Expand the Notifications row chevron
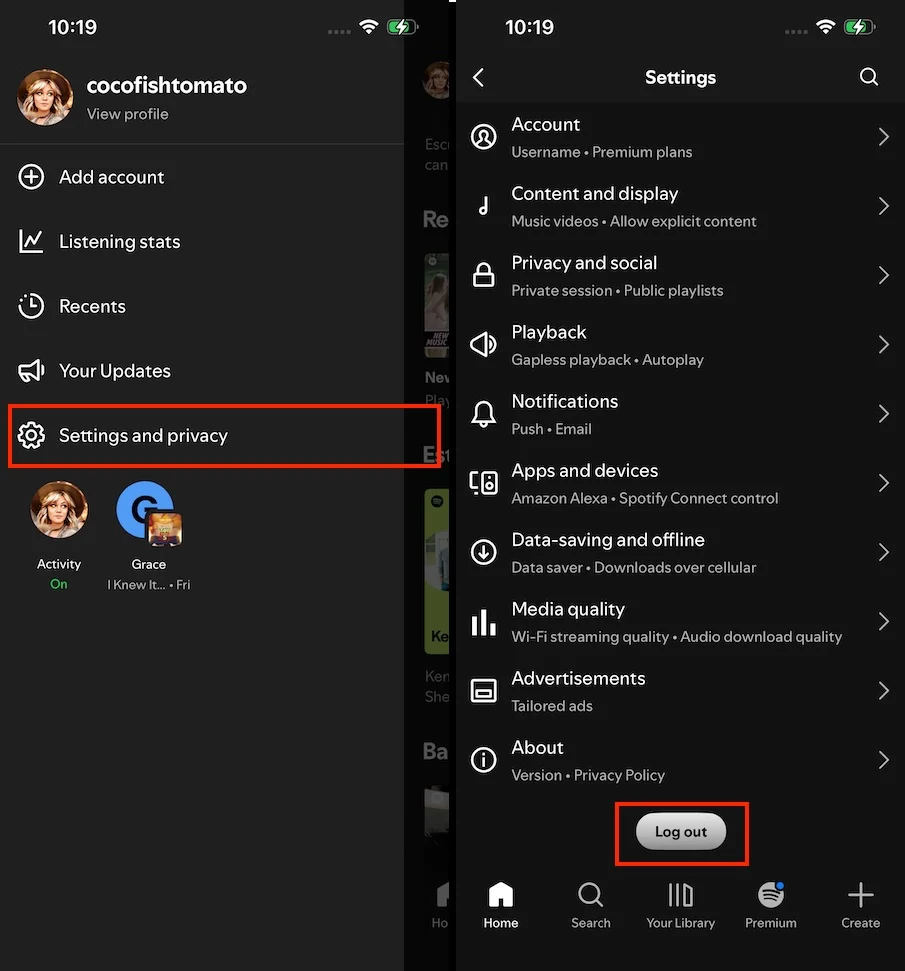This screenshot has width=905, height=971. tap(883, 414)
